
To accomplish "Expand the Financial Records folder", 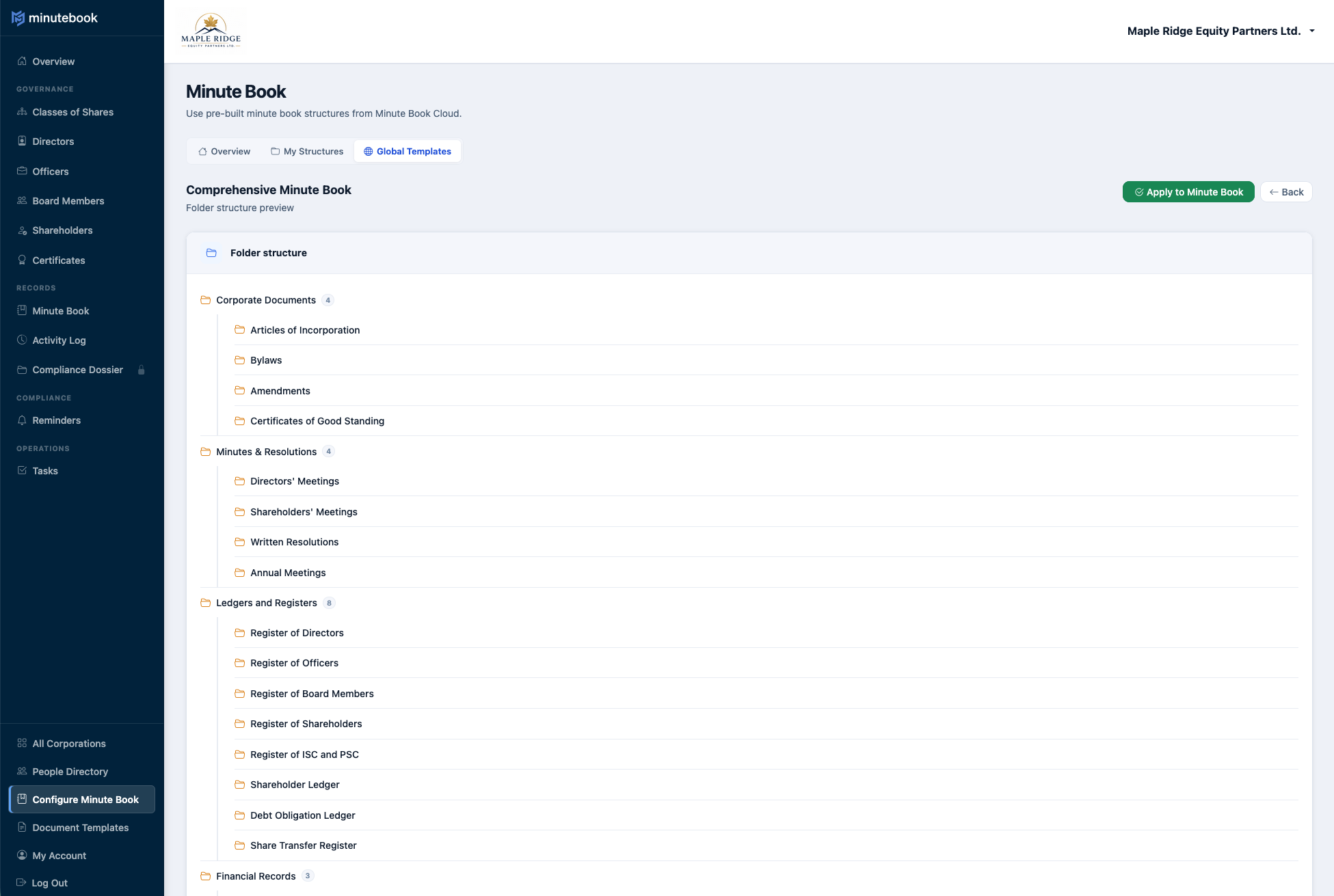I will tap(255, 875).
